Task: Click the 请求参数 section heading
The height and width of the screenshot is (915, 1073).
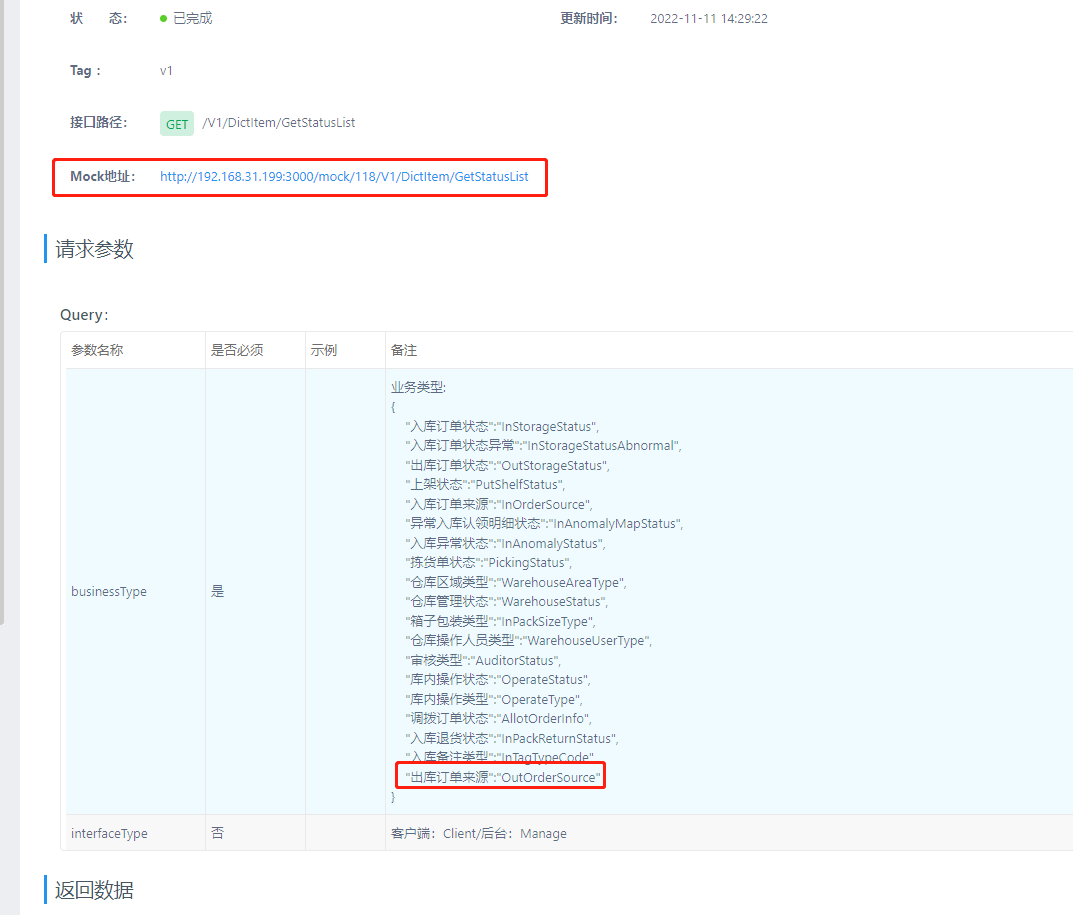Action: 95,250
